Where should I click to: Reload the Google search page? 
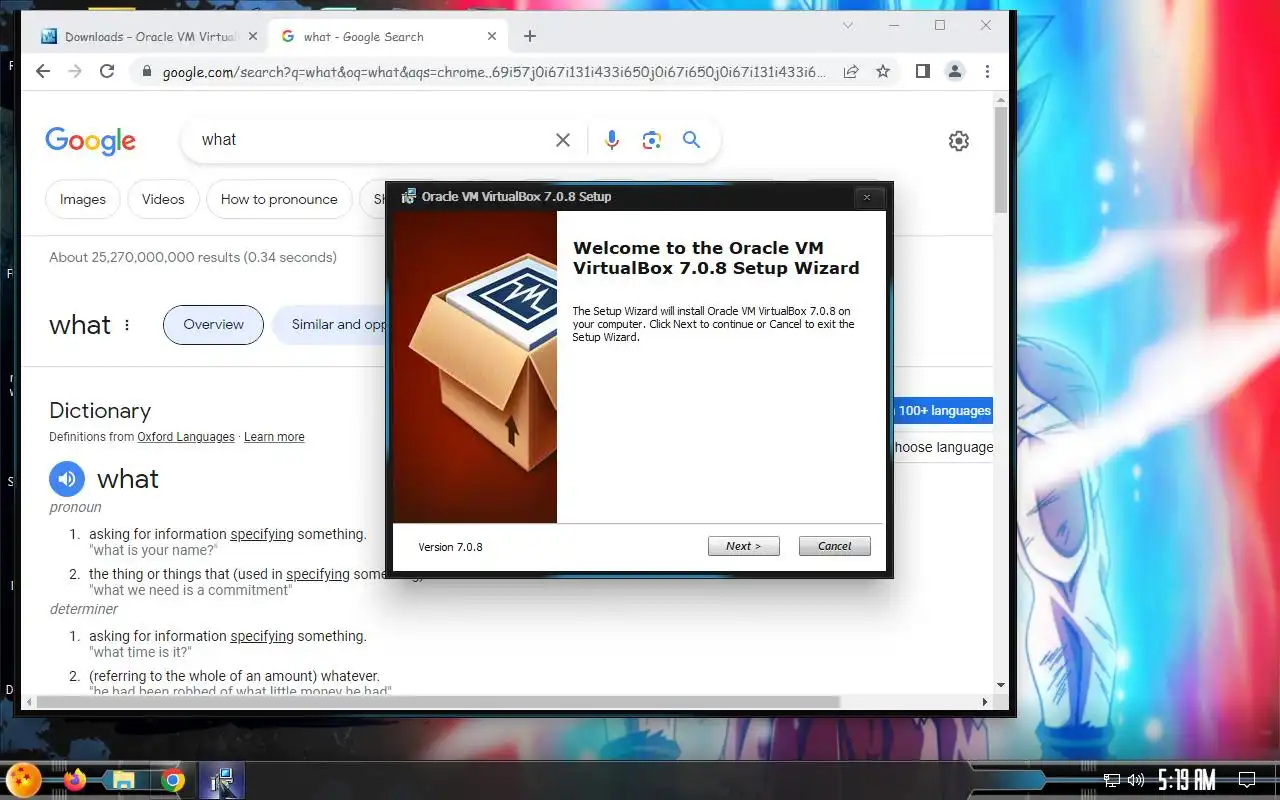[107, 72]
